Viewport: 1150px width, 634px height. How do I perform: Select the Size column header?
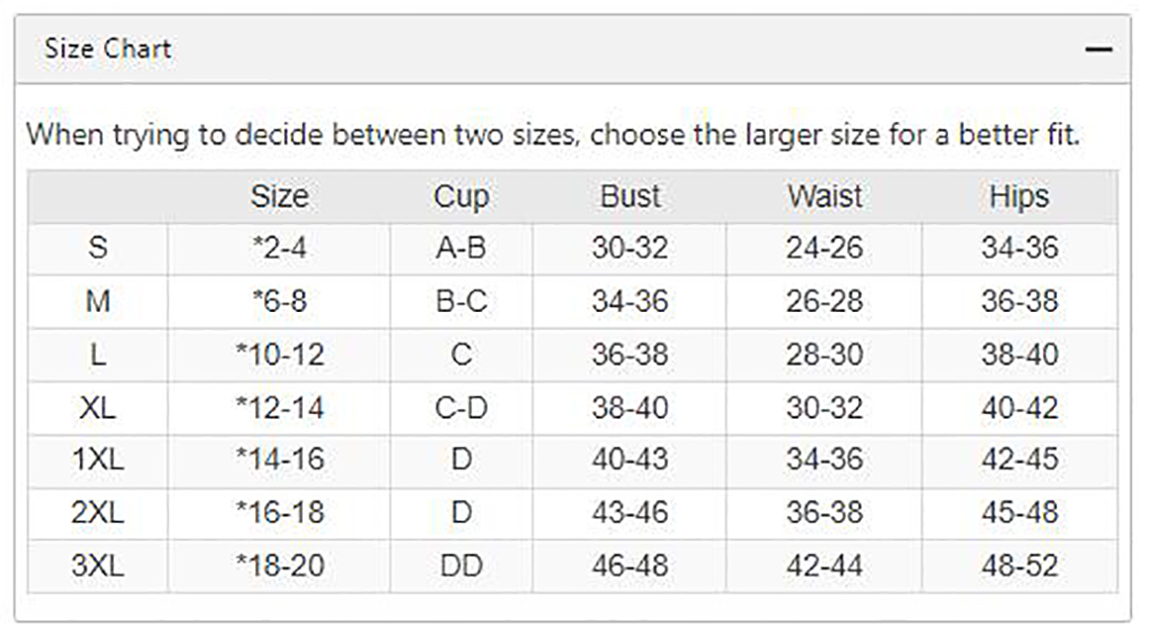(x=279, y=197)
